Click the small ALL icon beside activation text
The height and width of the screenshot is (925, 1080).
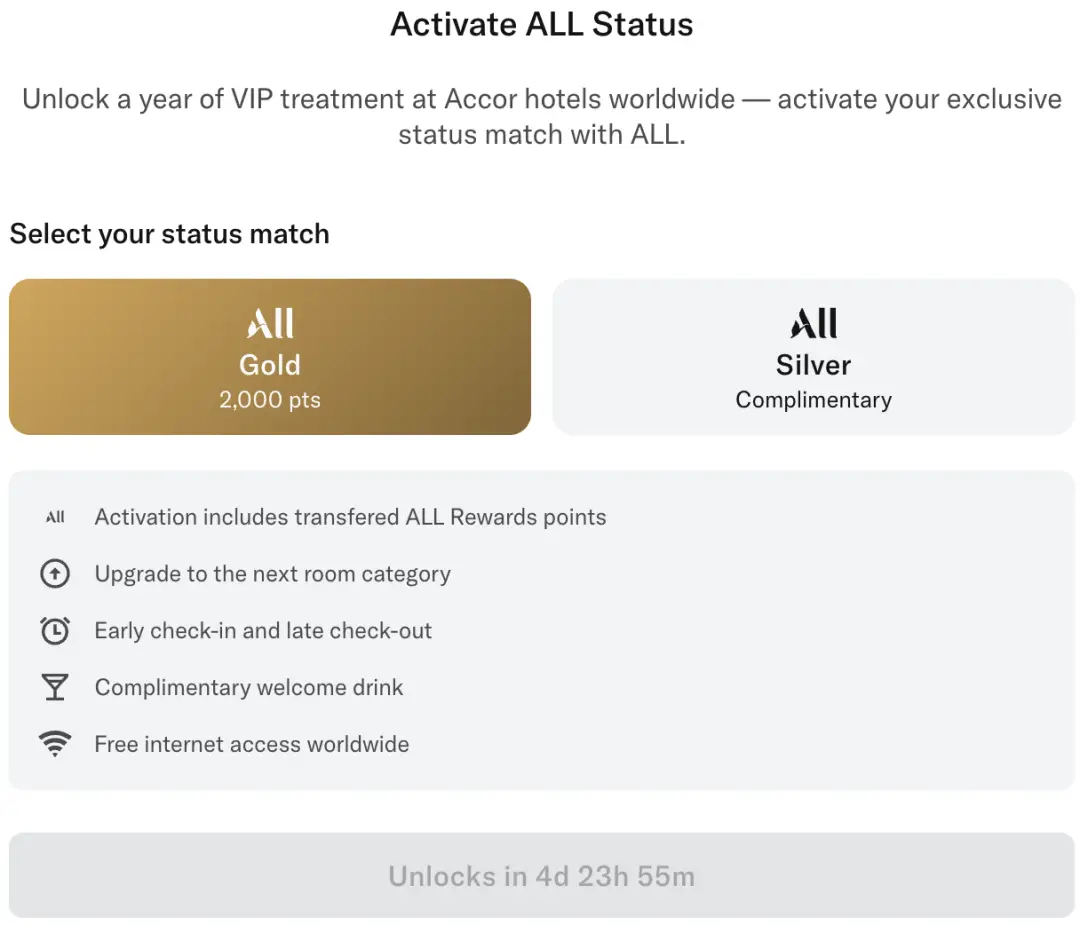pyautogui.click(x=55, y=518)
